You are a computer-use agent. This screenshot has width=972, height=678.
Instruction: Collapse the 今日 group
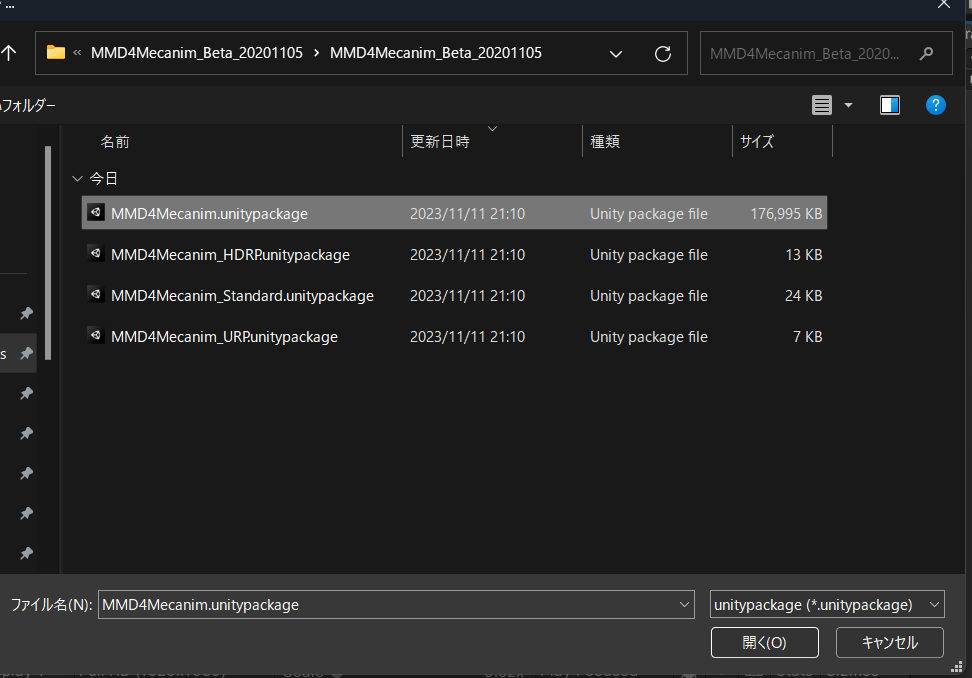pos(77,178)
